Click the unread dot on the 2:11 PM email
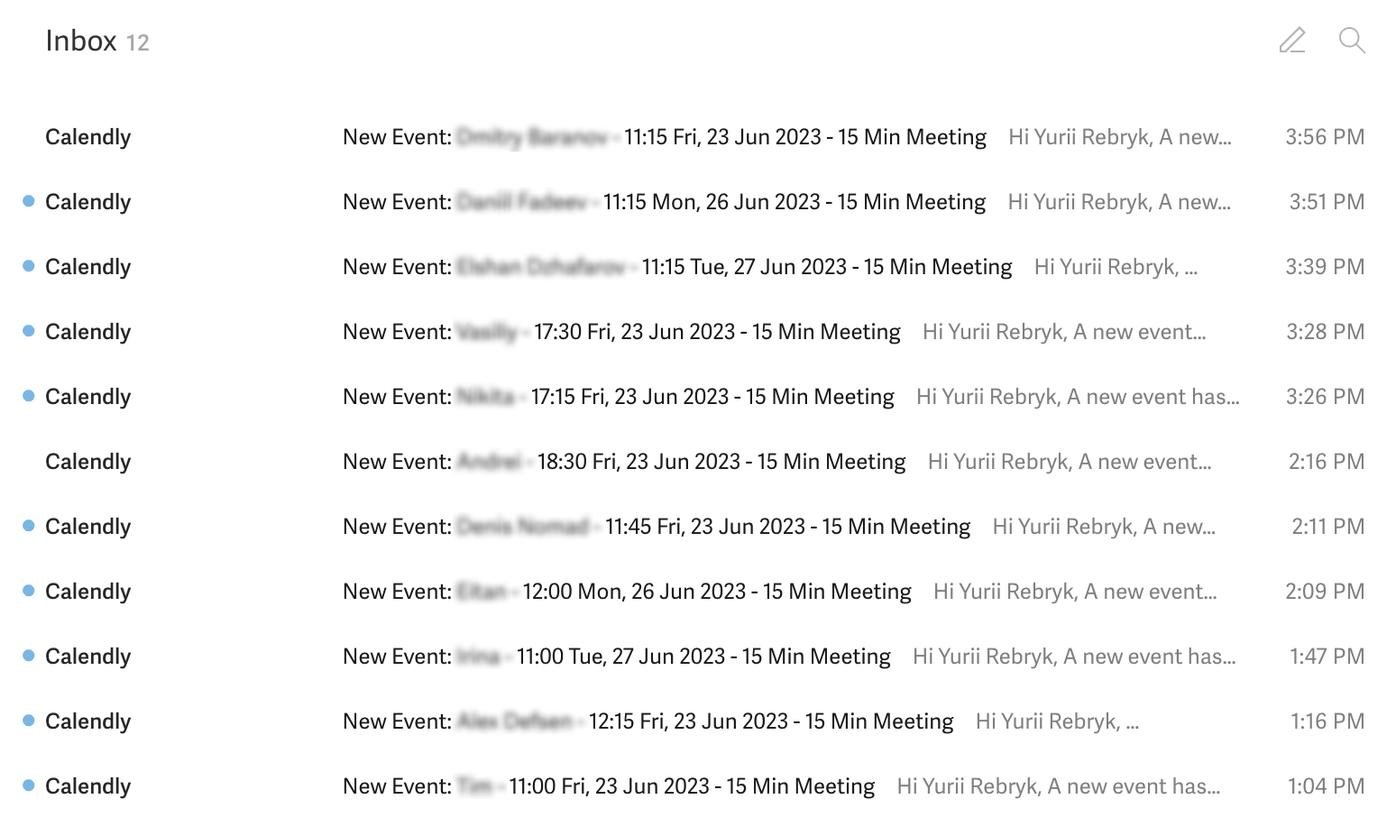 tap(29, 526)
